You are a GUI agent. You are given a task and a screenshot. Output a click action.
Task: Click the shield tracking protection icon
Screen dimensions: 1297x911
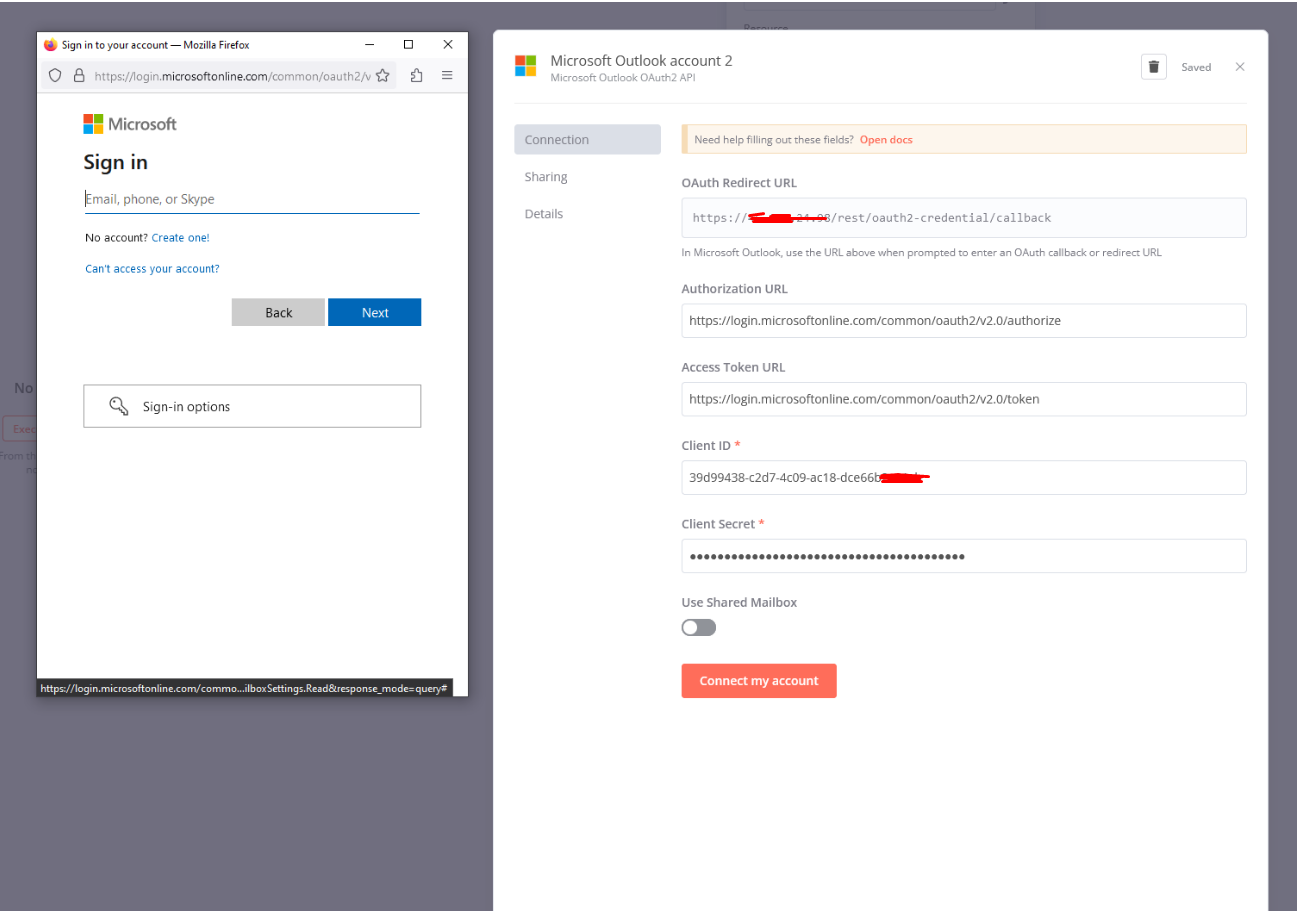(x=55, y=76)
